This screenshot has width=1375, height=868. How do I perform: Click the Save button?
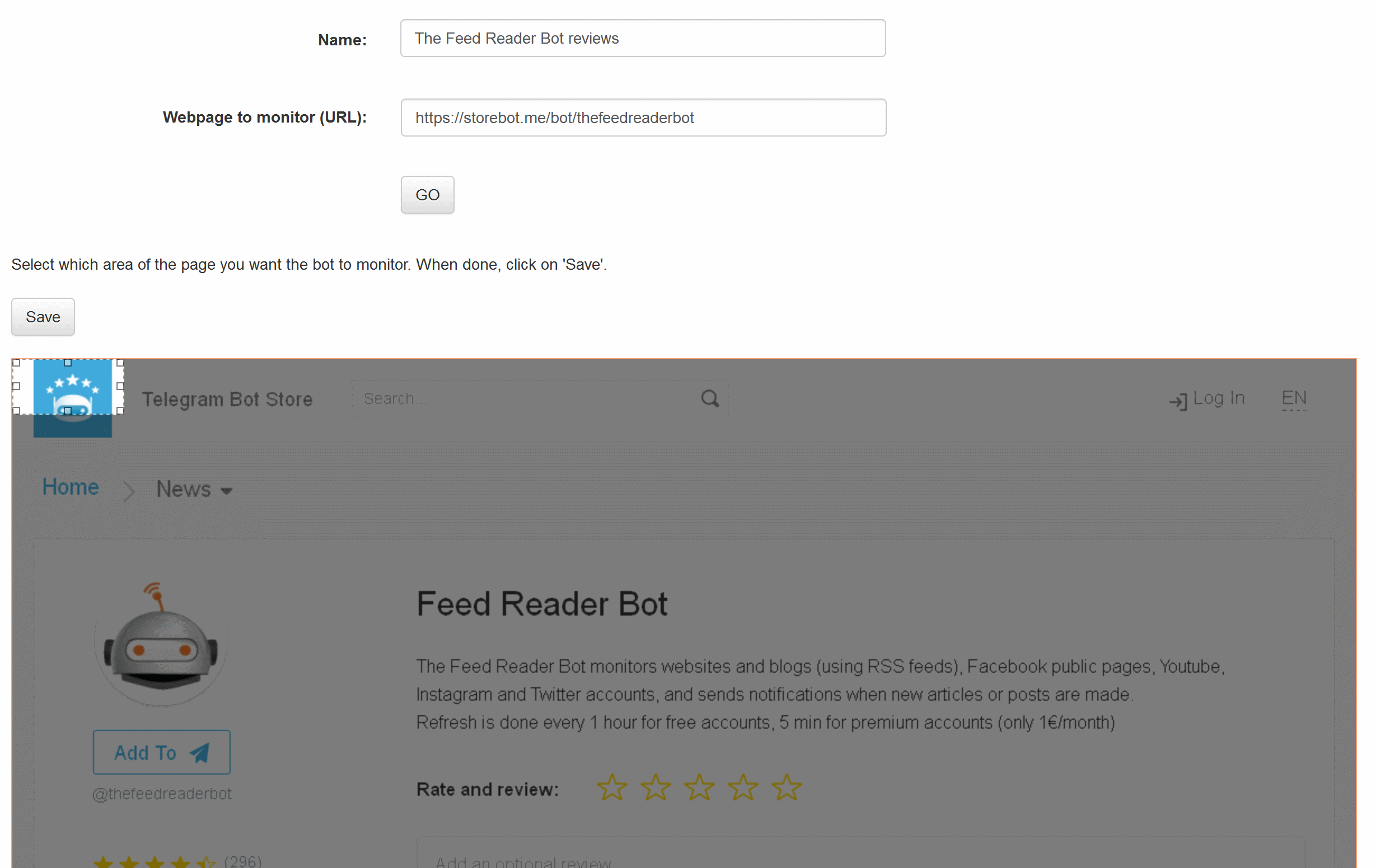43,317
